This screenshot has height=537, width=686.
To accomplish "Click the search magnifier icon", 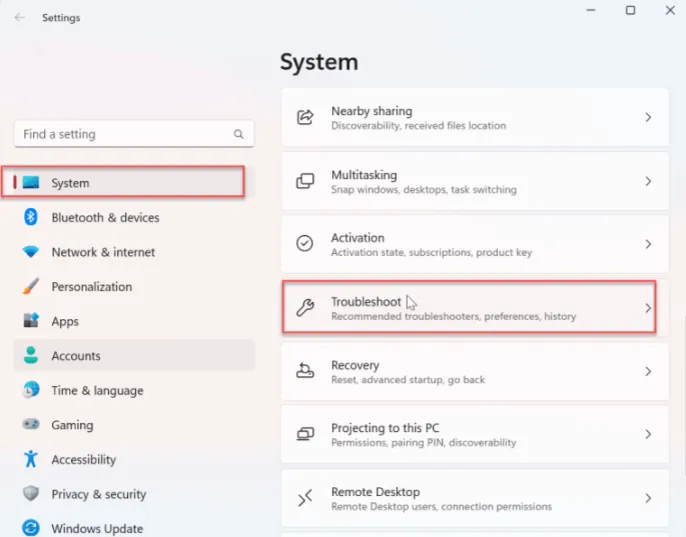I will tap(239, 134).
